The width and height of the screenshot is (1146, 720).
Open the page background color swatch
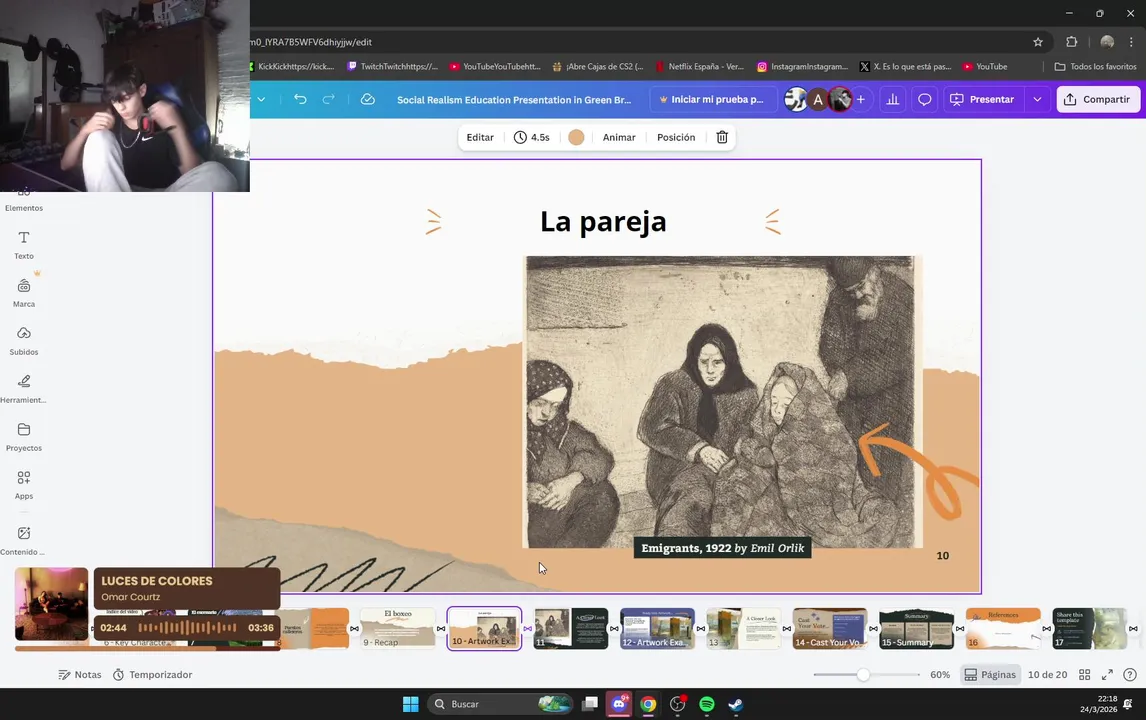click(576, 137)
